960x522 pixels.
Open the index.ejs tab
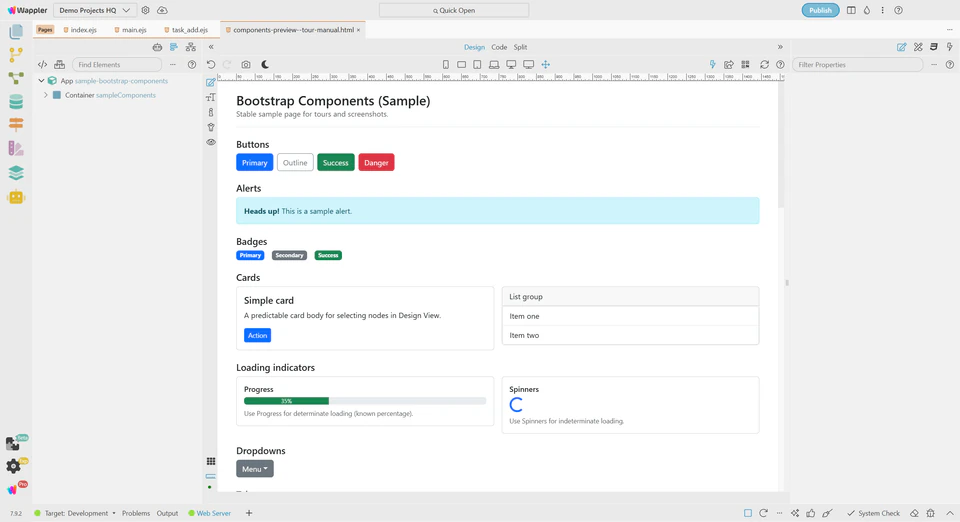coord(80,29)
